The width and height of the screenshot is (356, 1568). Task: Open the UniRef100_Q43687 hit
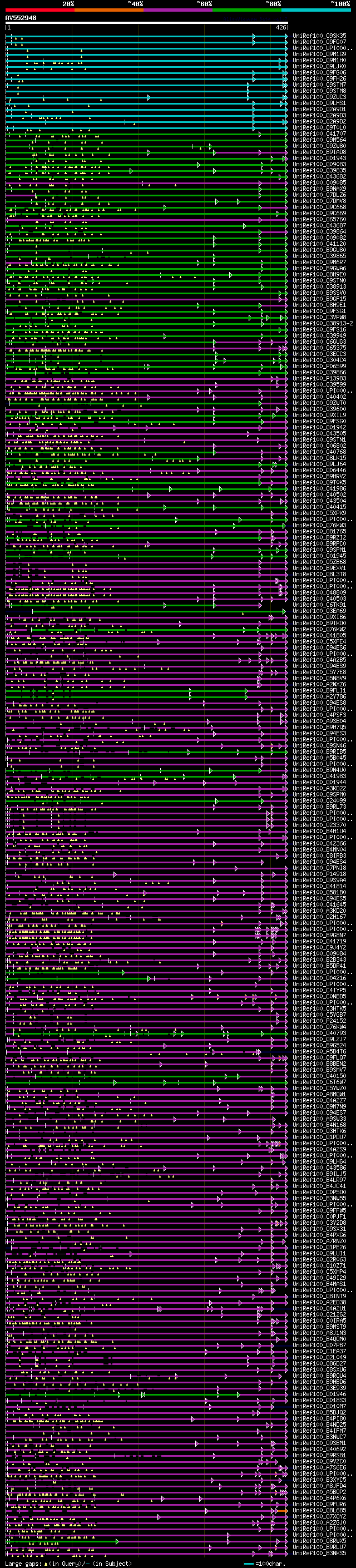(x=319, y=225)
